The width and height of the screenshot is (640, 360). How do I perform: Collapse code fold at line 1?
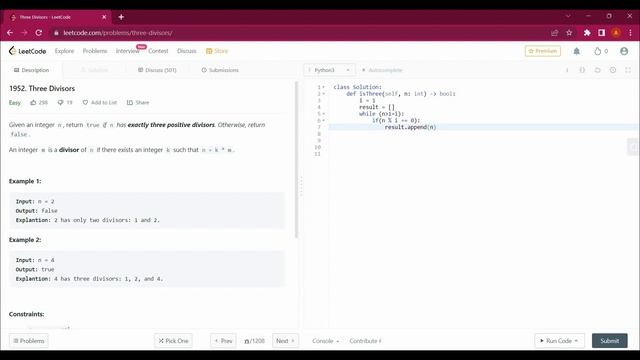tap(324, 87)
